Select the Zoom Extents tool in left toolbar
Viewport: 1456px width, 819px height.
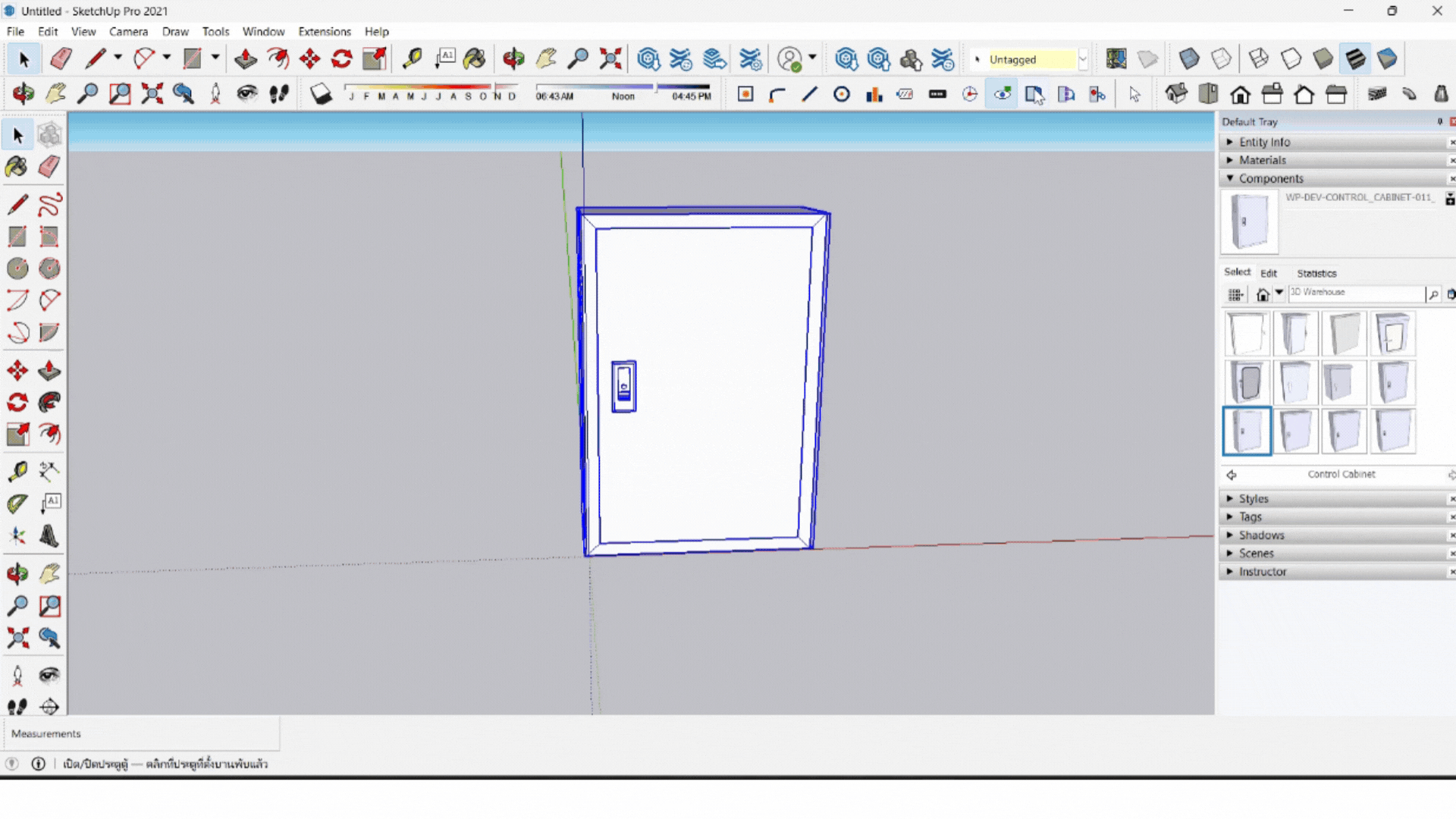pyautogui.click(x=17, y=638)
